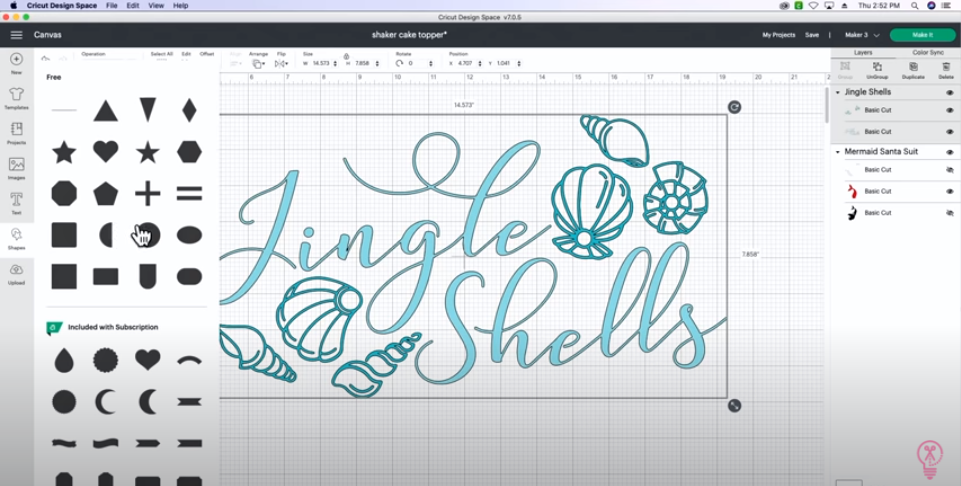
Task: Collapse the Jingle Shells group
Action: point(838,93)
